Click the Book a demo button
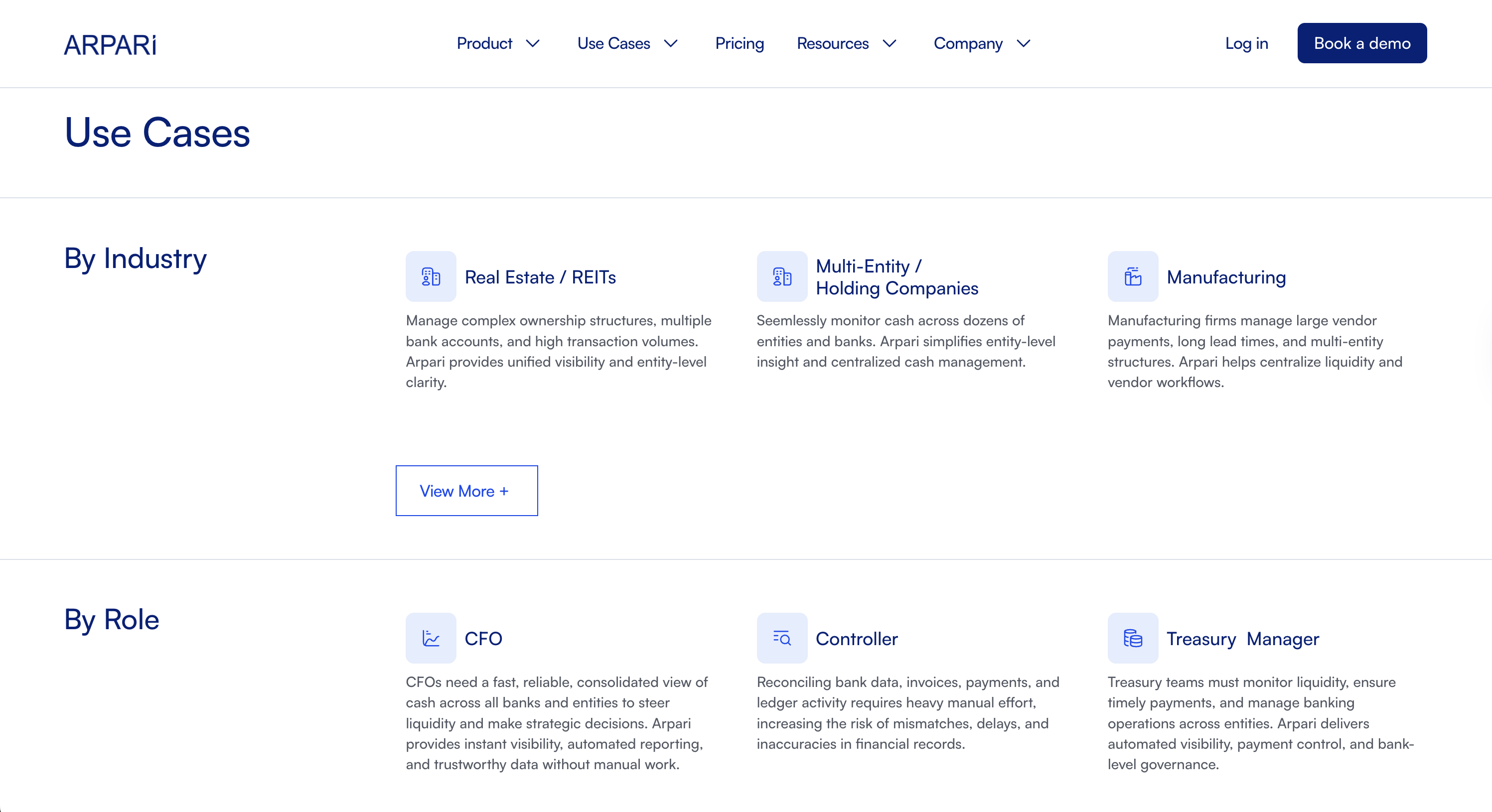1492x812 pixels. click(x=1361, y=43)
